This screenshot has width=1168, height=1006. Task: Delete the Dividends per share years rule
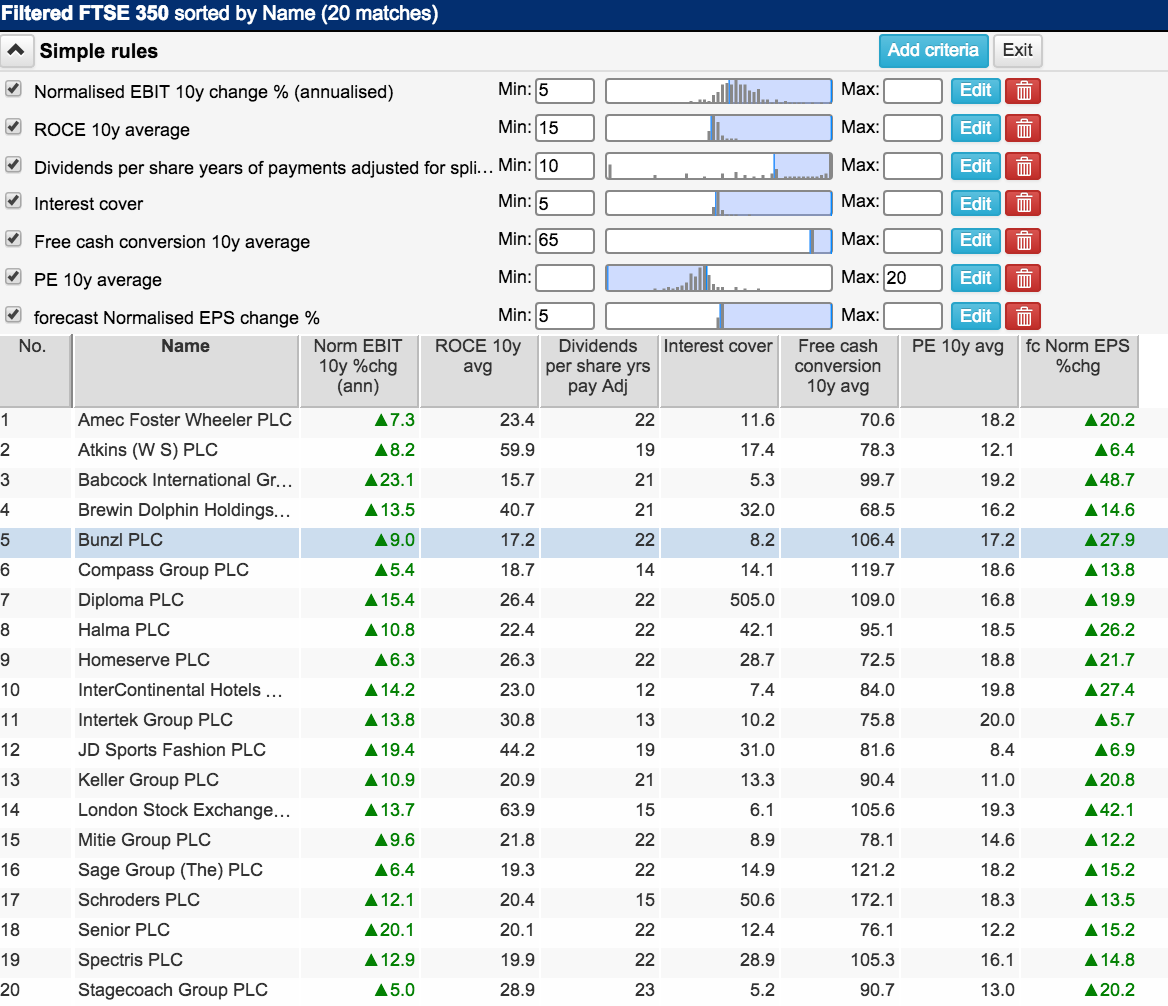1023,166
